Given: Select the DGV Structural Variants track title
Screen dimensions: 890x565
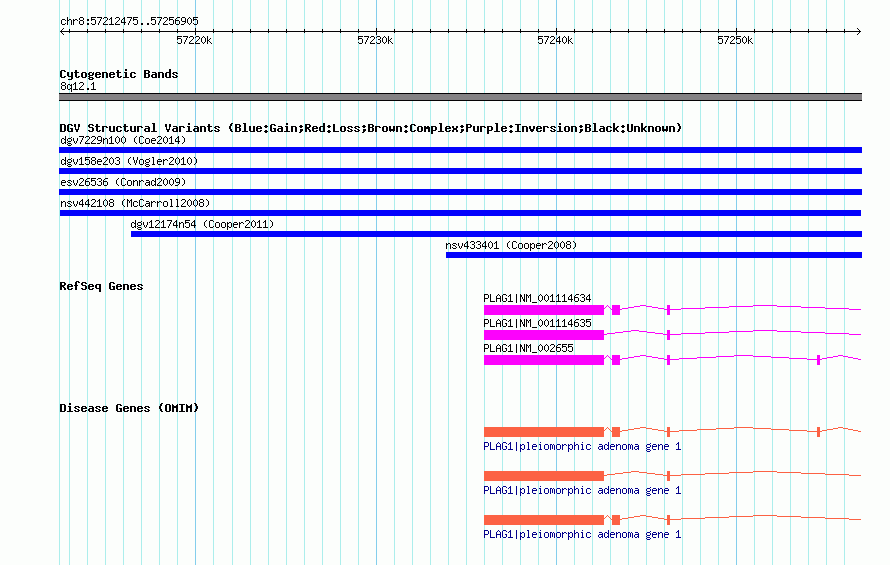Looking at the screenshot, I should [x=371, y=128].
